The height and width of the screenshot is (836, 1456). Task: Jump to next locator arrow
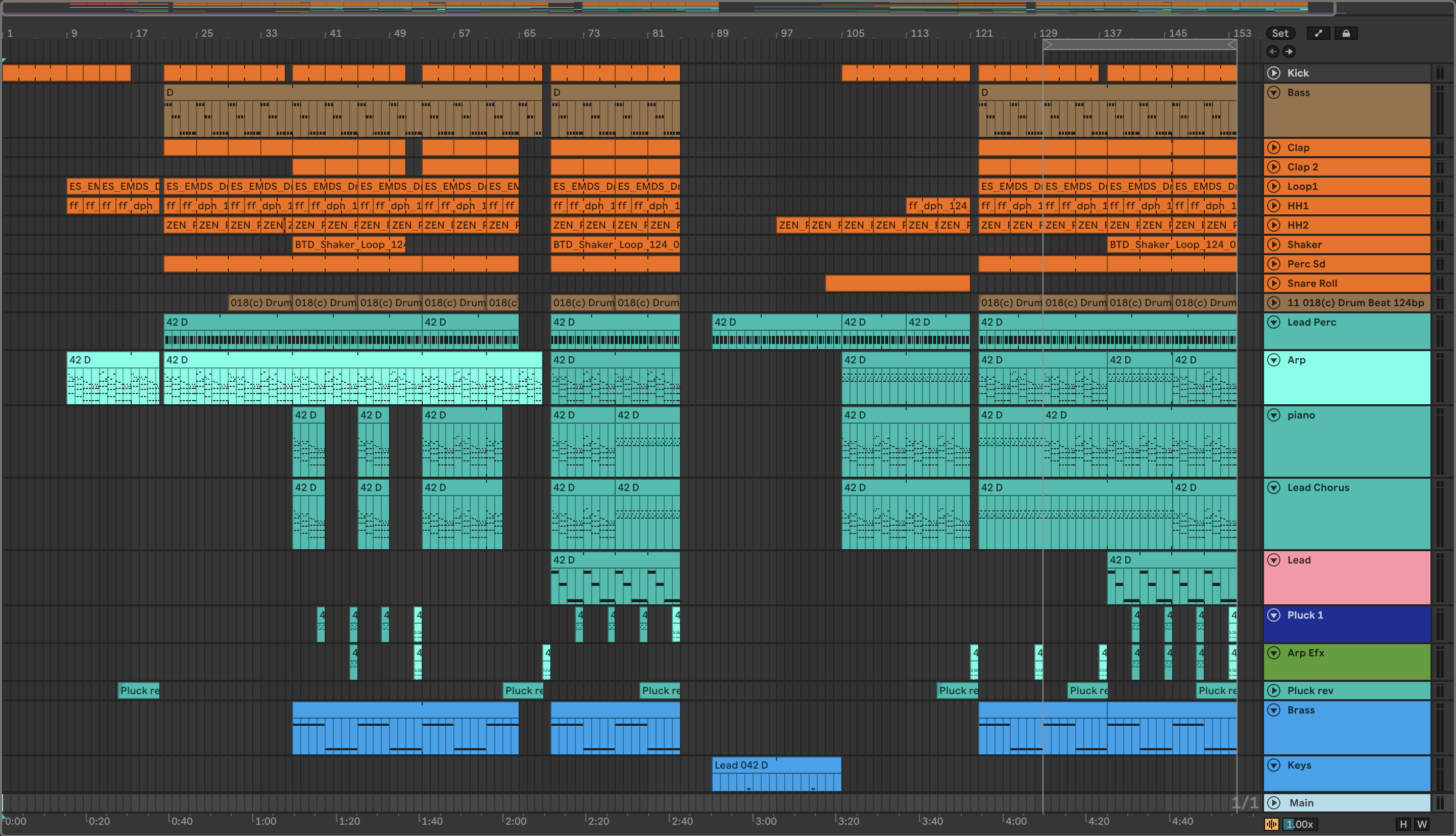1289,52
